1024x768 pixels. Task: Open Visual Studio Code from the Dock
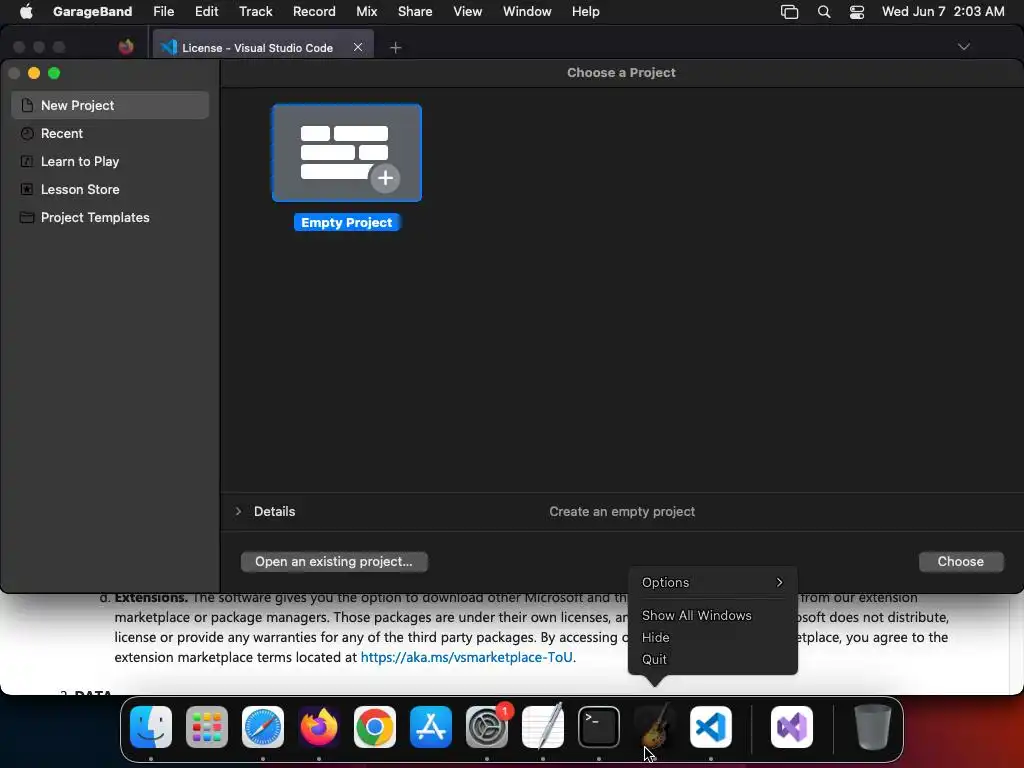tap(711, 727)
